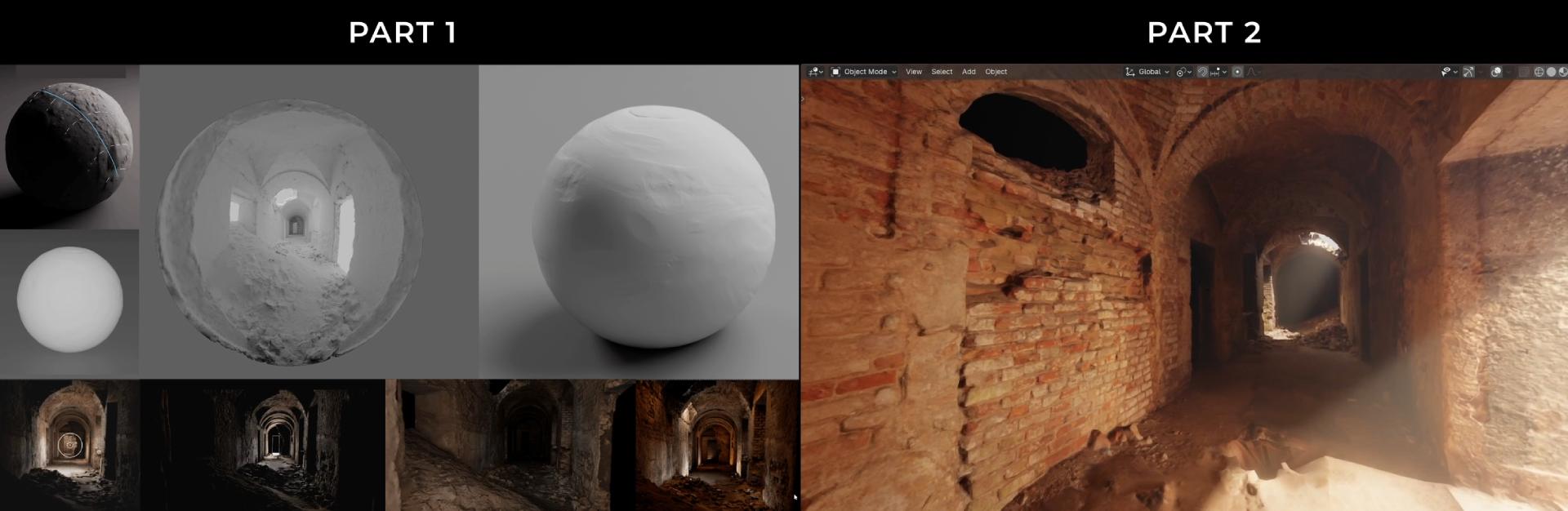
Task: Expand dropdown arrow beside visibility eye icon
Action: coord(1455,72)
